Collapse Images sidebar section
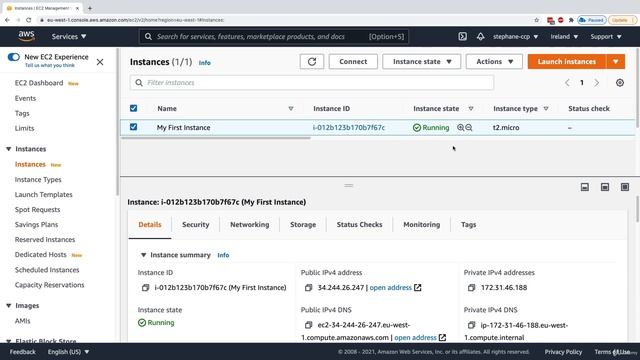This screenshot has width=640, height=360. point(9,306)
